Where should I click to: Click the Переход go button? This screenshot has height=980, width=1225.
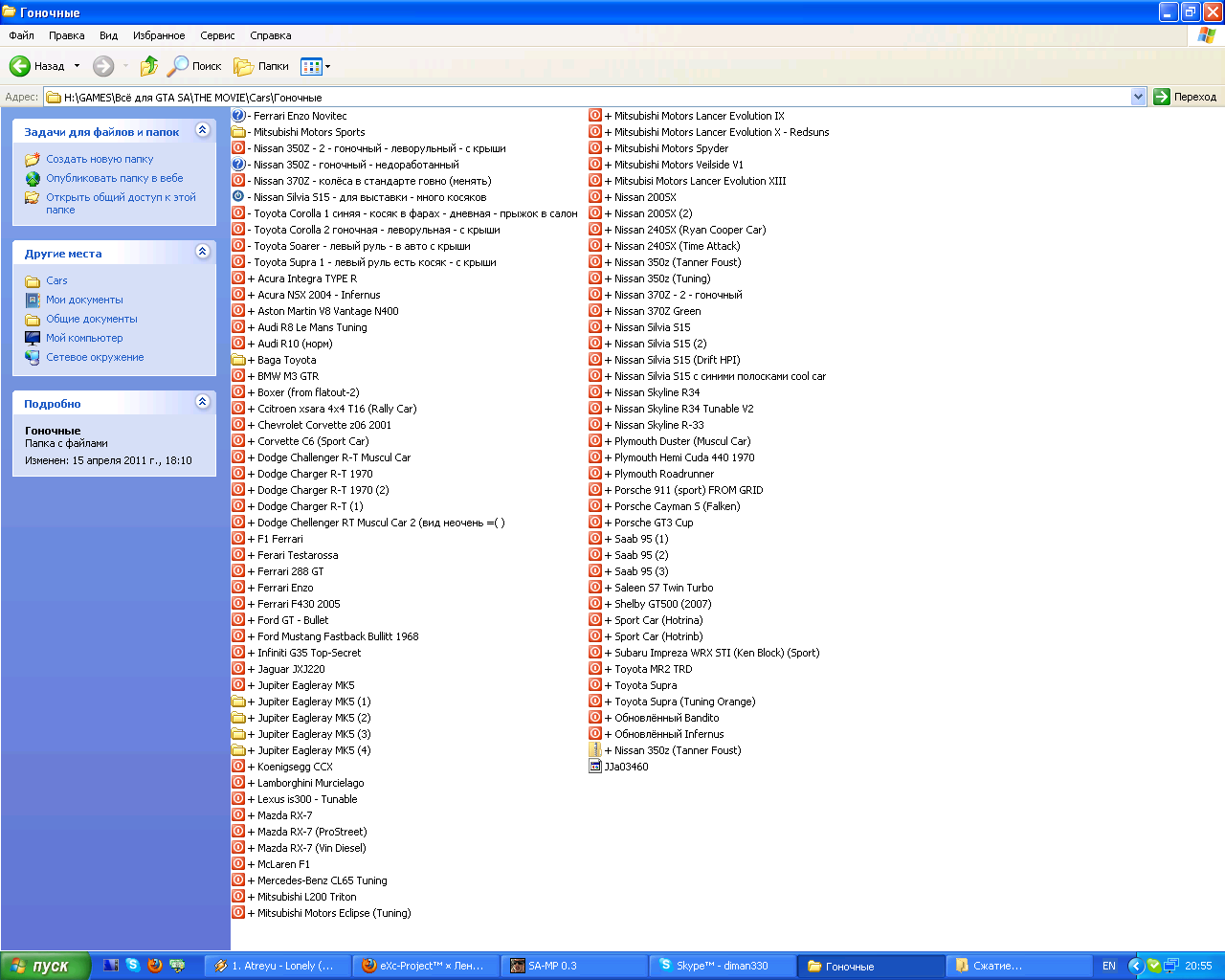tap(1186, 97)
